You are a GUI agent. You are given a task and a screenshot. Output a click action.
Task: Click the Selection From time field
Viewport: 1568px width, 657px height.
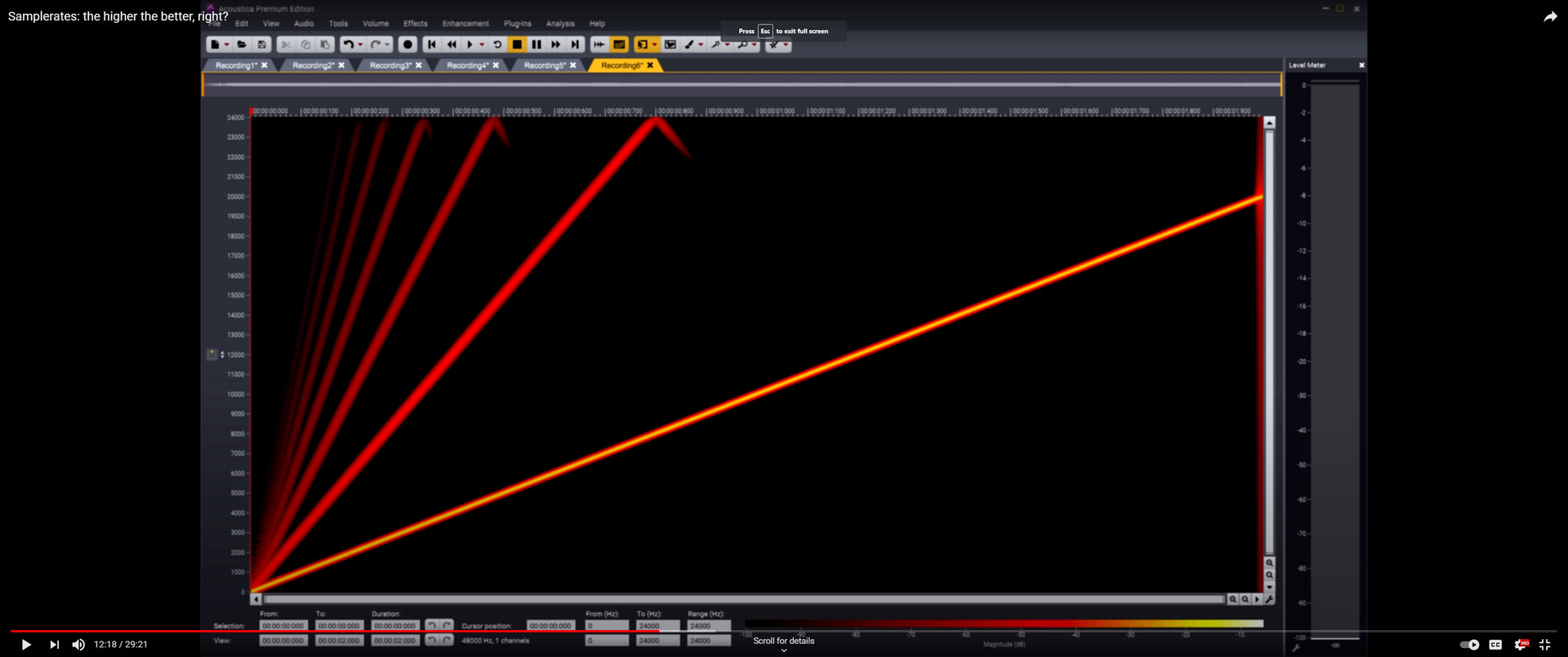pos(283,626)
